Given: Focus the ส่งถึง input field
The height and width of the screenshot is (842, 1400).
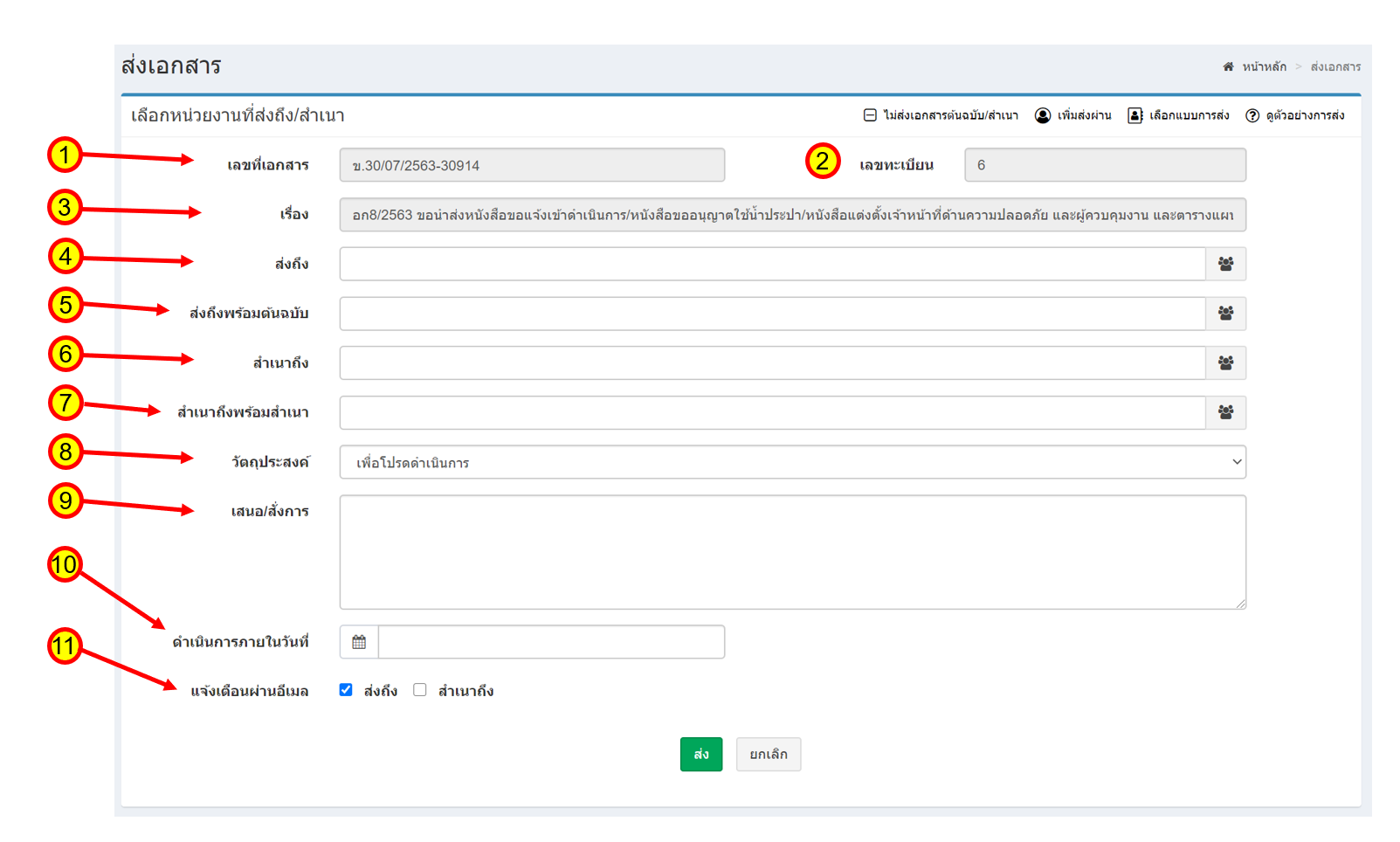Looking at the screenshot, I should pos(772,264).
